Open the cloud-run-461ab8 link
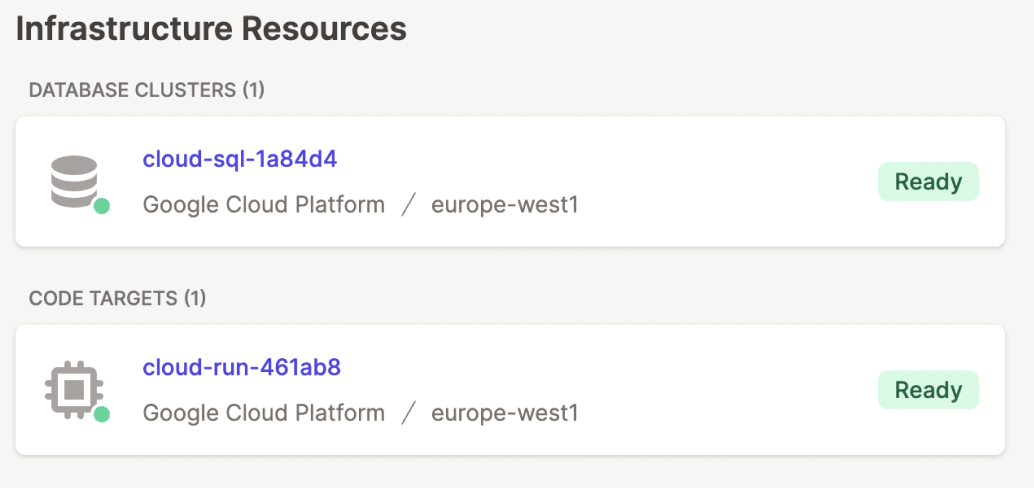 (x=242, y=367)
